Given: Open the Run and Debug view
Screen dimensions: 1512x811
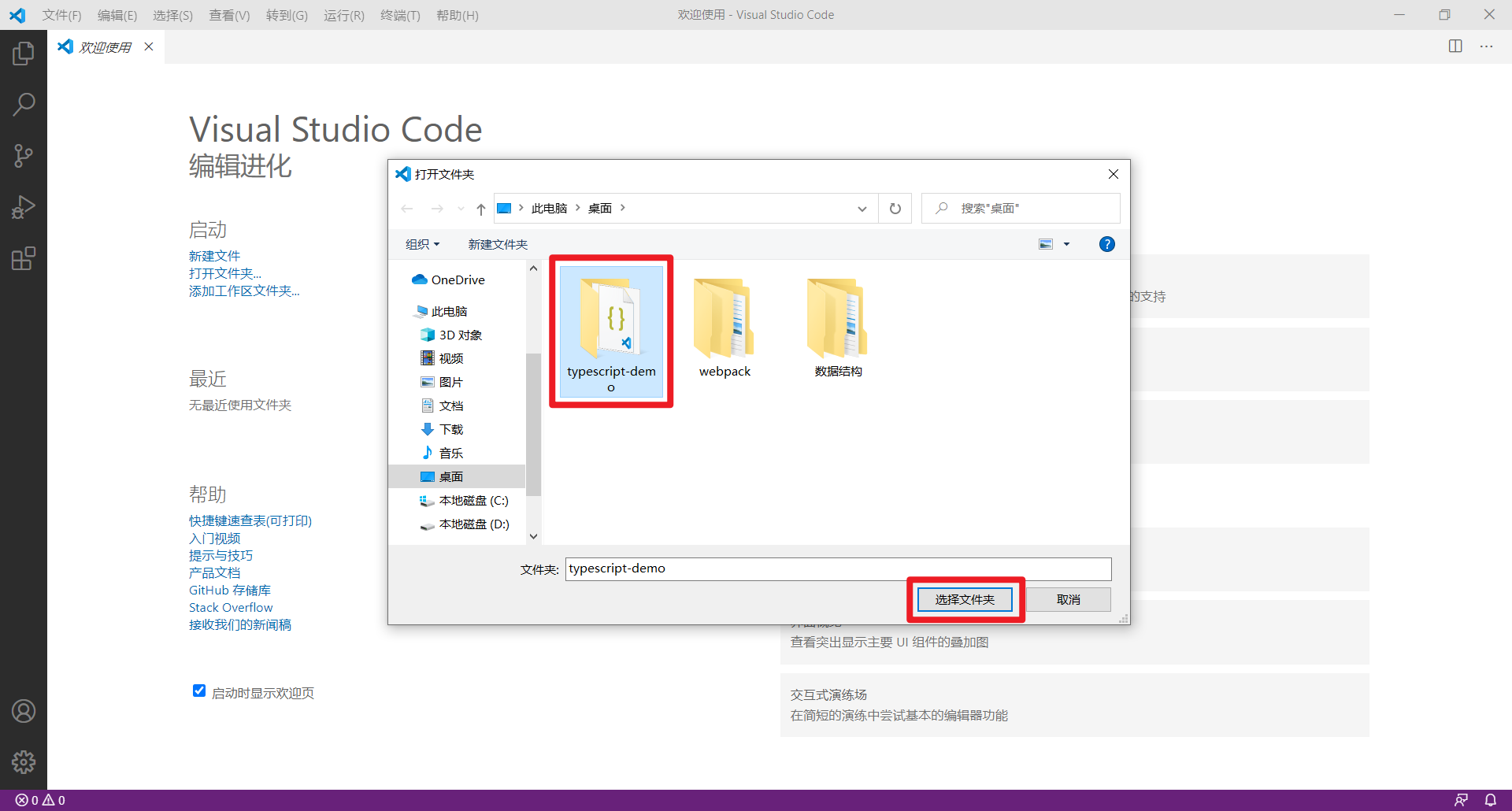Looking at the screenshot, I should tap(24, 207).
